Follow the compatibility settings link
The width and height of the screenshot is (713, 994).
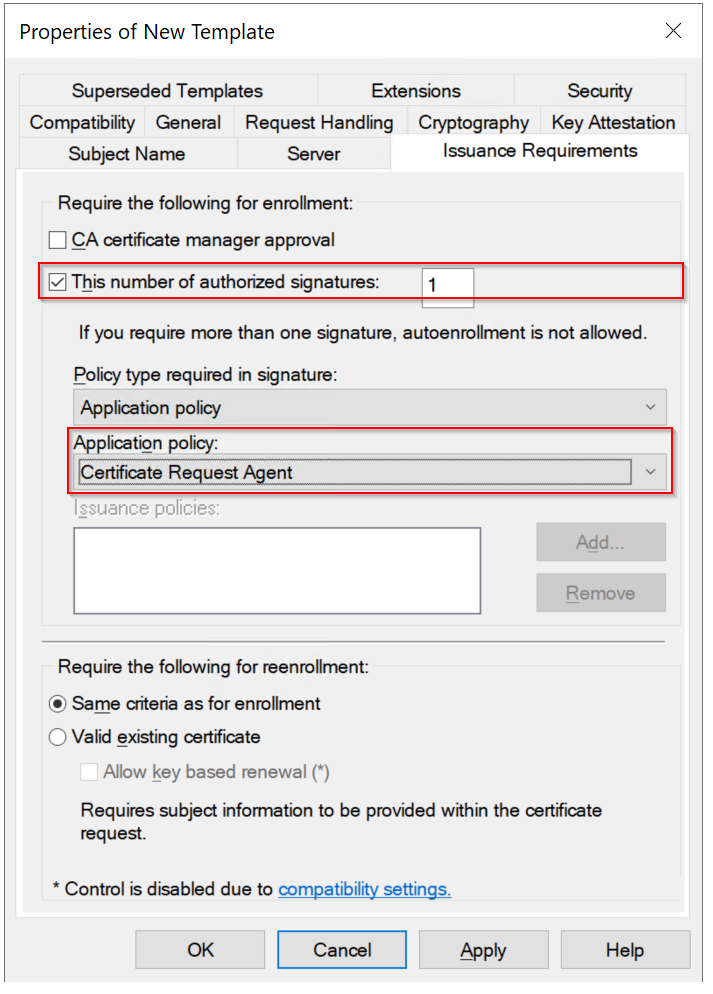point(364,889)
